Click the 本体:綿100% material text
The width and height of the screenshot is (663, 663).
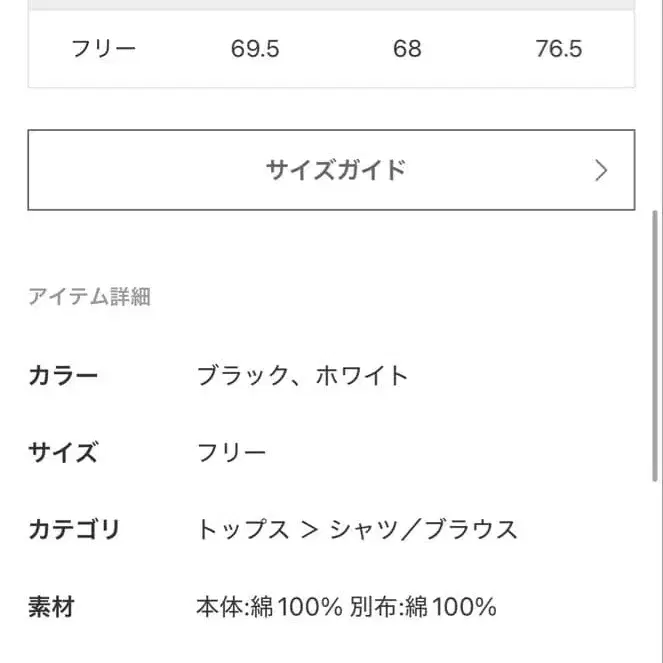pyautogui.click(x=270, y=606)
